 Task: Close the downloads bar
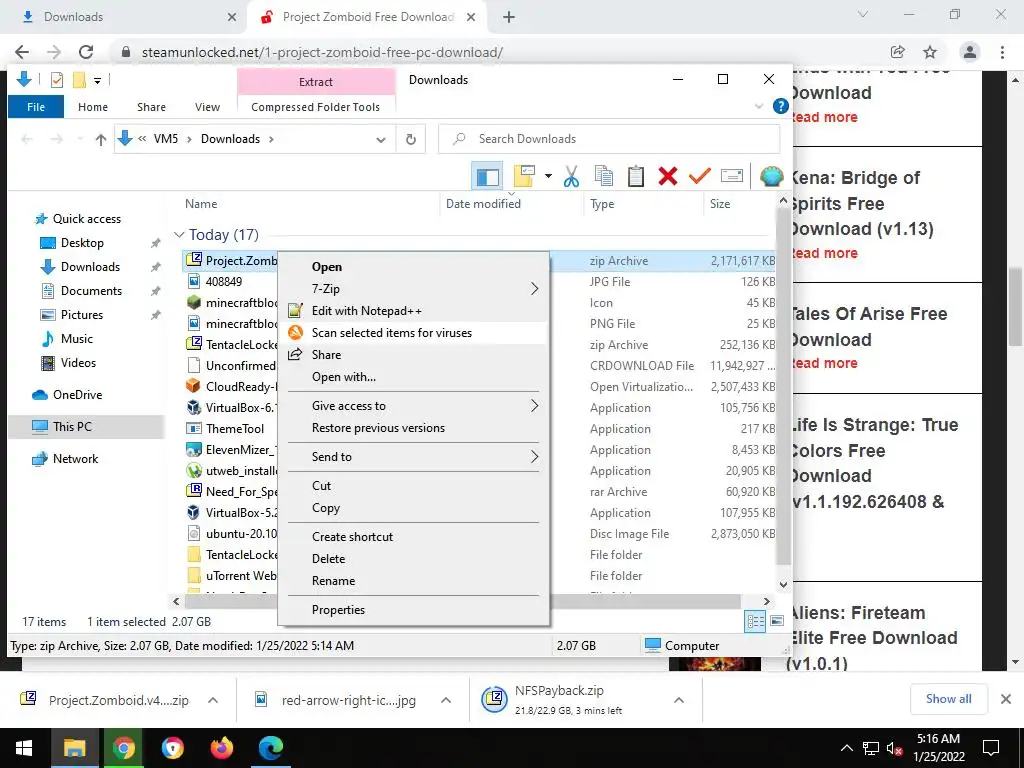pos(1006,699)
